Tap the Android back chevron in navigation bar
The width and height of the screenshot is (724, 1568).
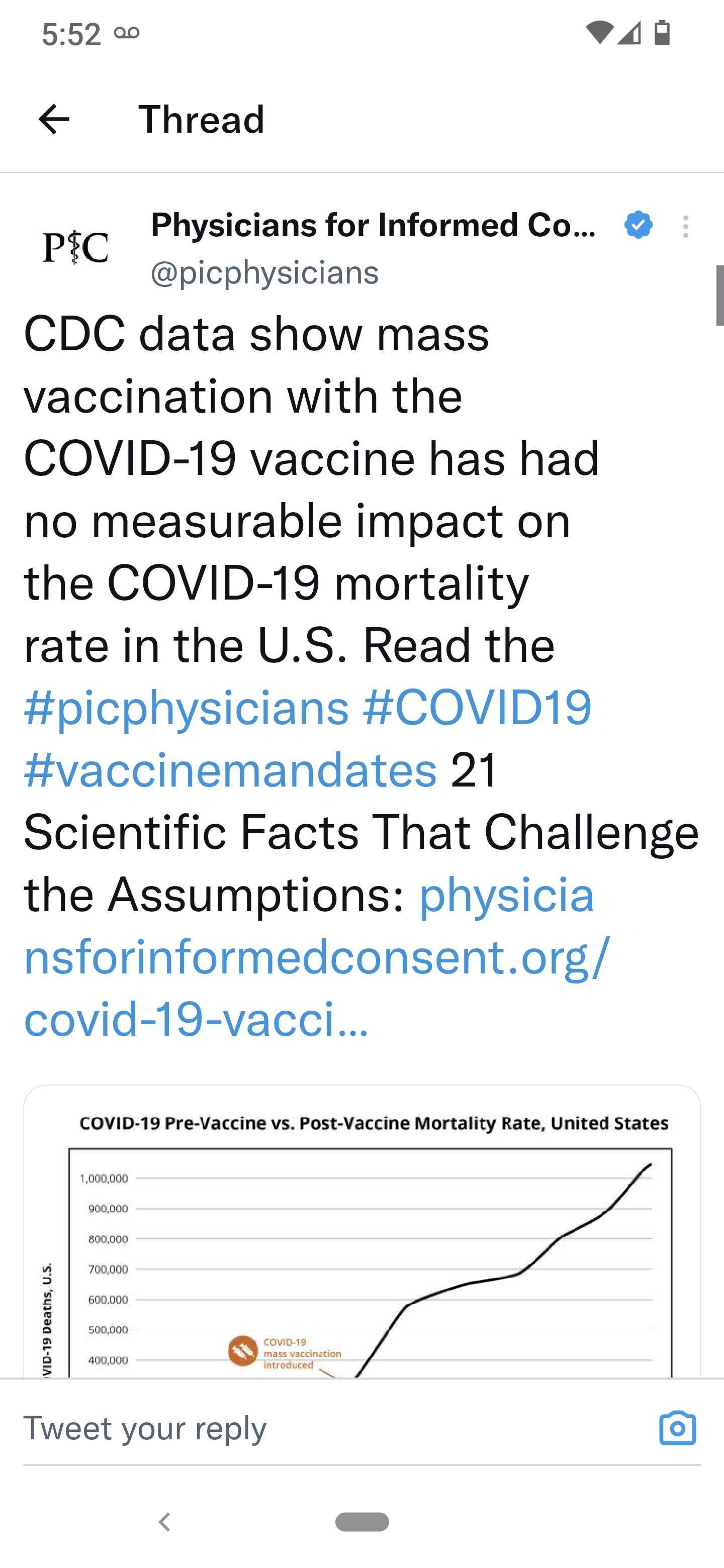[164, 1522]
